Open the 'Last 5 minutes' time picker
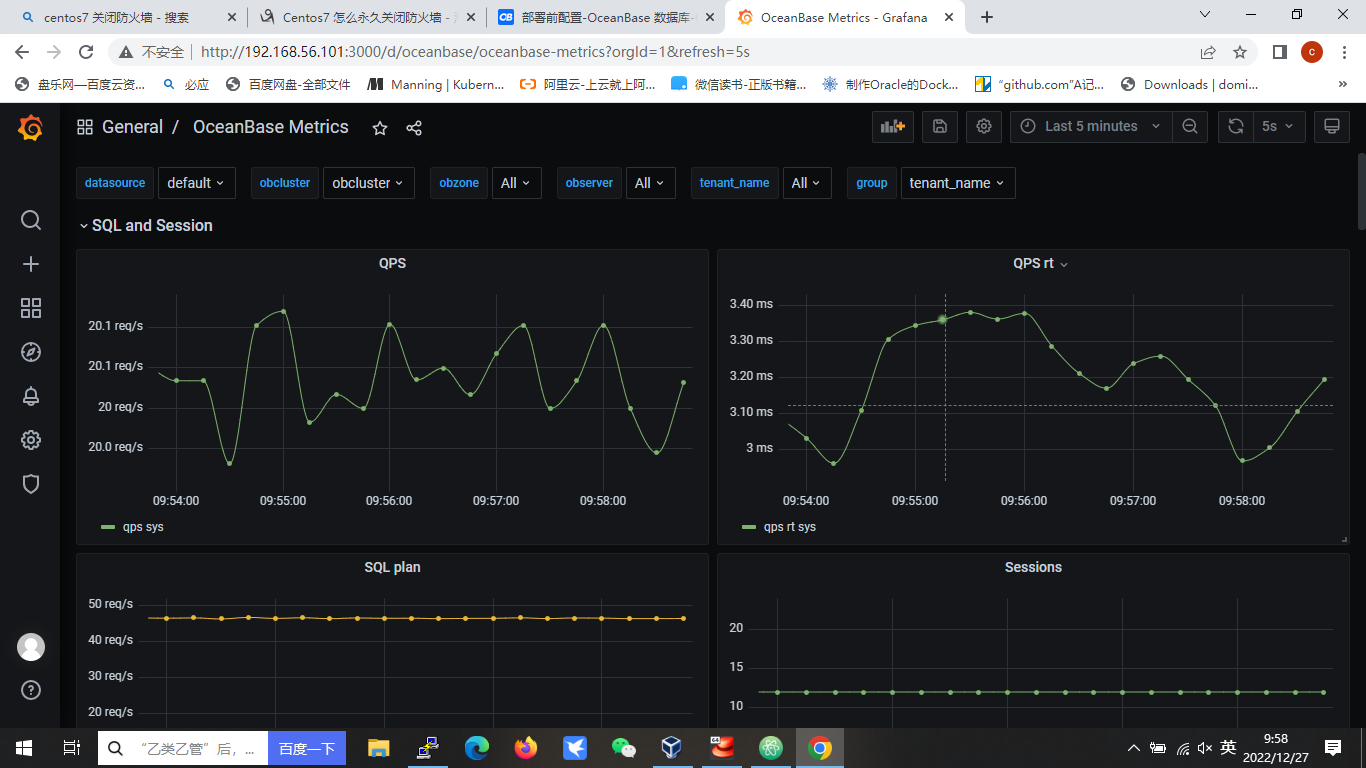The height and width of the screenshot is (768, 1366). click(1091, 127)
